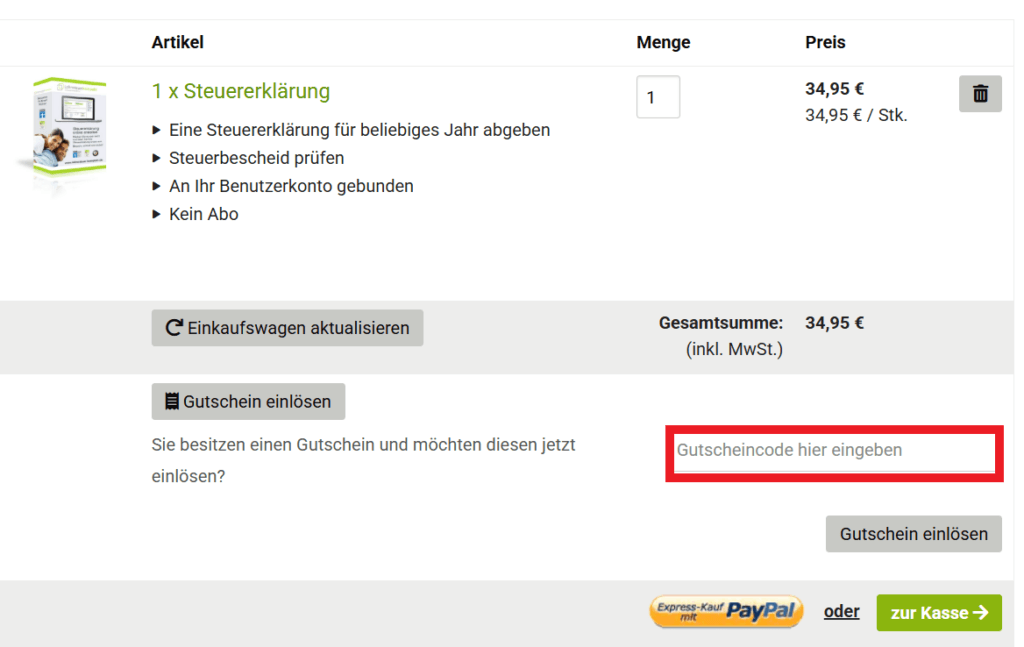Image resolution: width=1024 pixels, height=647 pixels.
Task: Click the 'Artikel' column header
Action: tap(177, 42)
